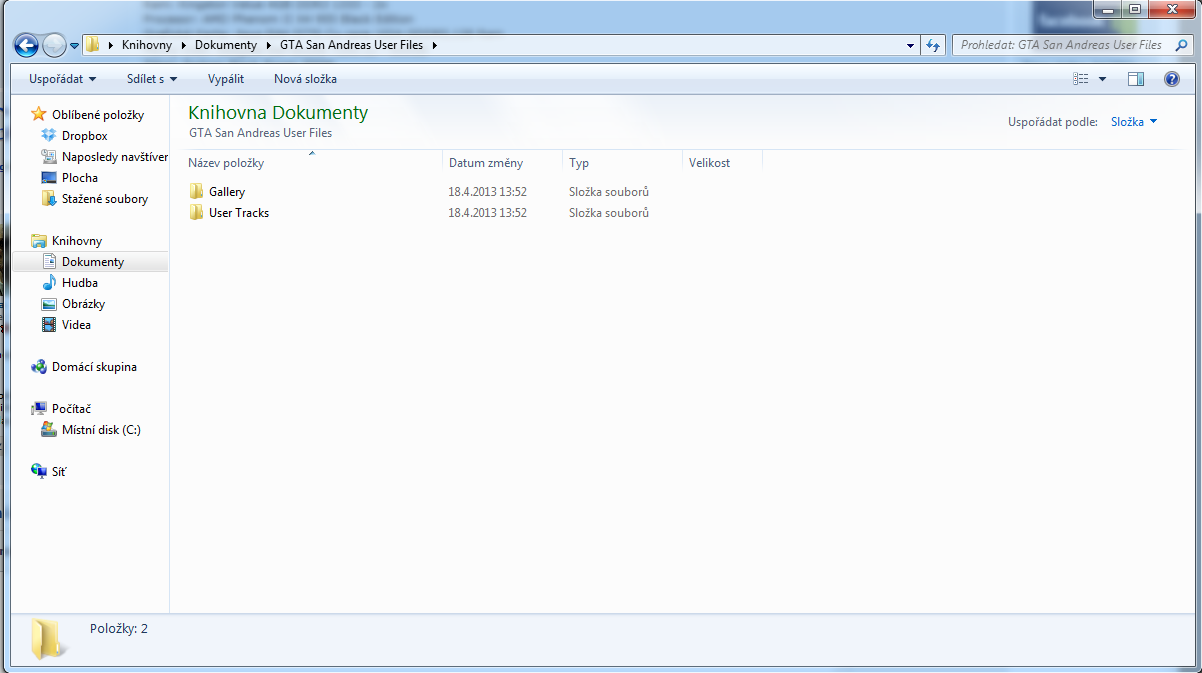Screen dimensions: 1202x673
Task: Click the Plocha desktop icon
Action: click(49, 177)
